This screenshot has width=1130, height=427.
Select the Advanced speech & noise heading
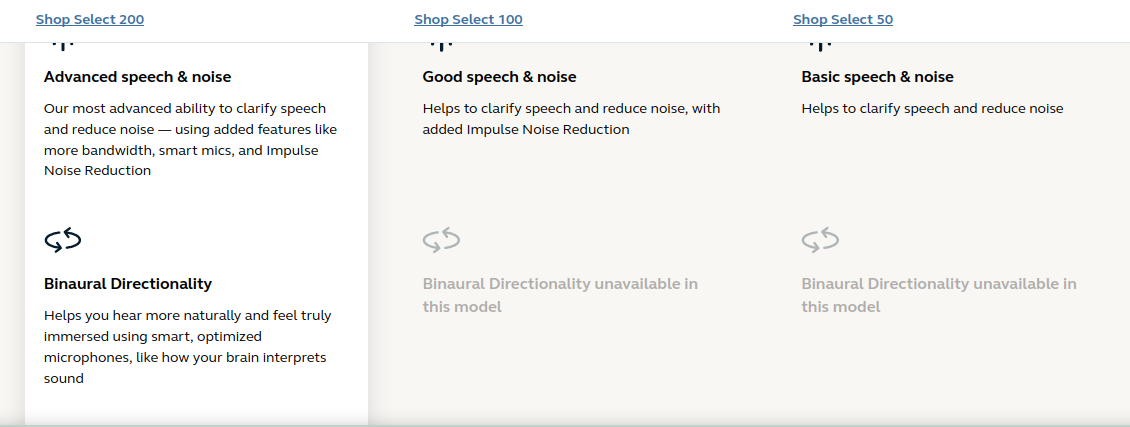pyautogui.click(x=138, y=77)
